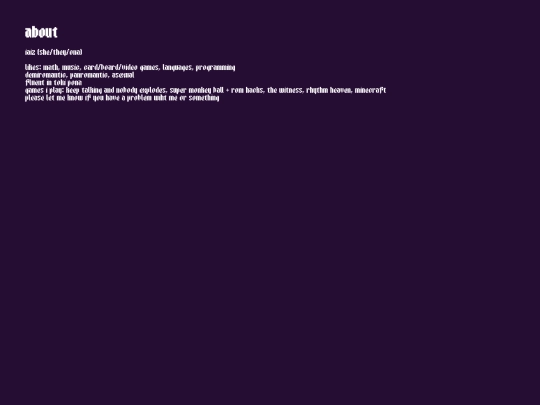This screenshot has width=540, height=405.
Task: Click the "about" page heading
Action: 41,32
